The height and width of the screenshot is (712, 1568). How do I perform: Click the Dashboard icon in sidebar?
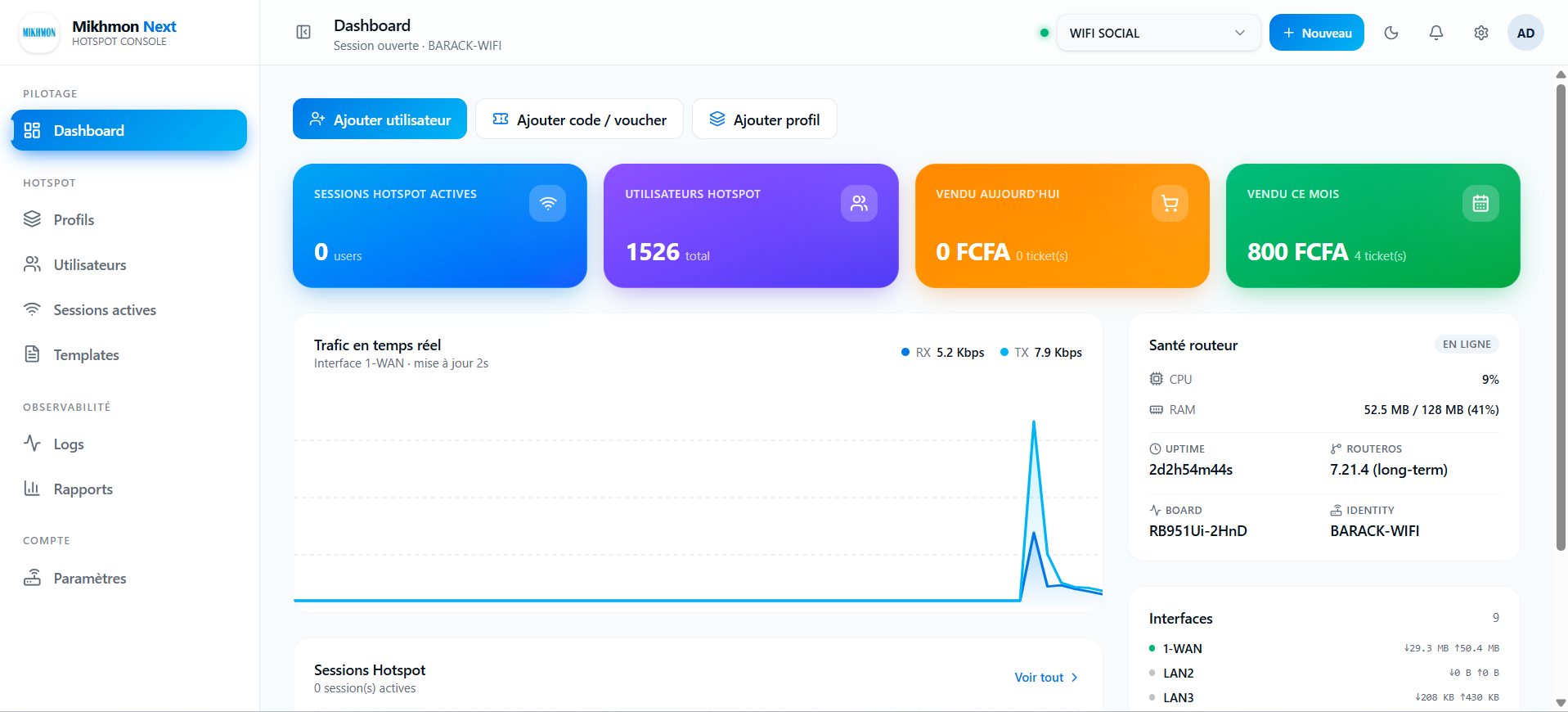click(32, 130)
